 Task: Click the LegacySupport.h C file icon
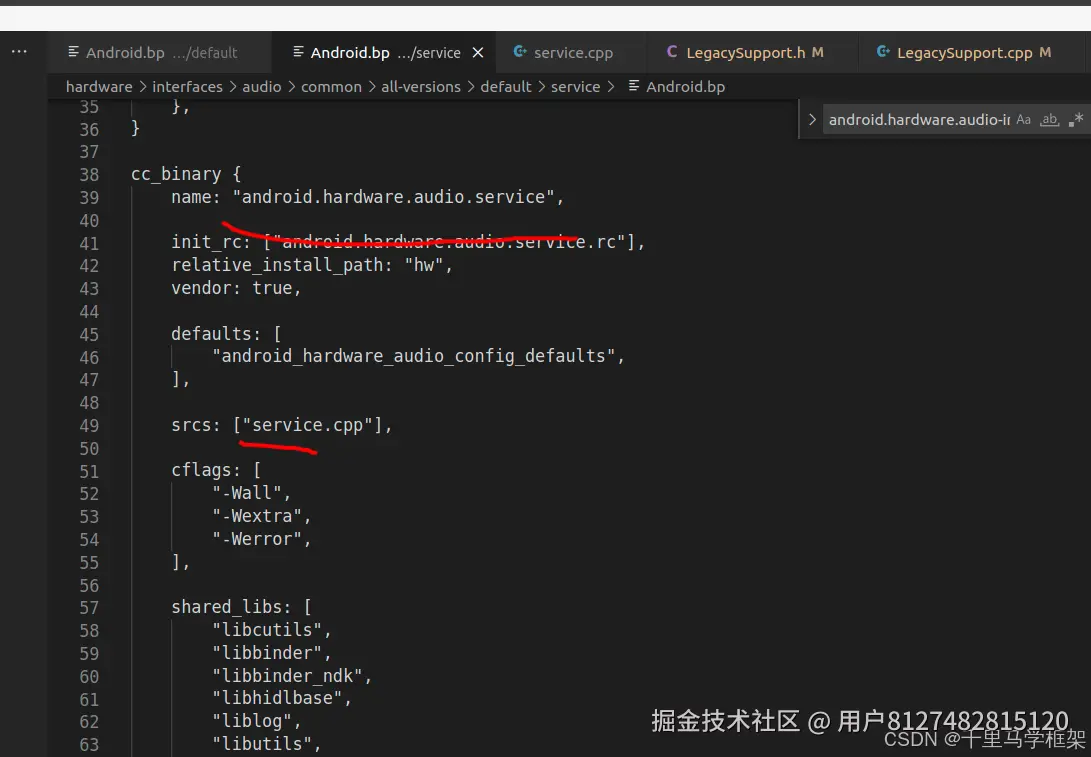(x=671, y=51)
